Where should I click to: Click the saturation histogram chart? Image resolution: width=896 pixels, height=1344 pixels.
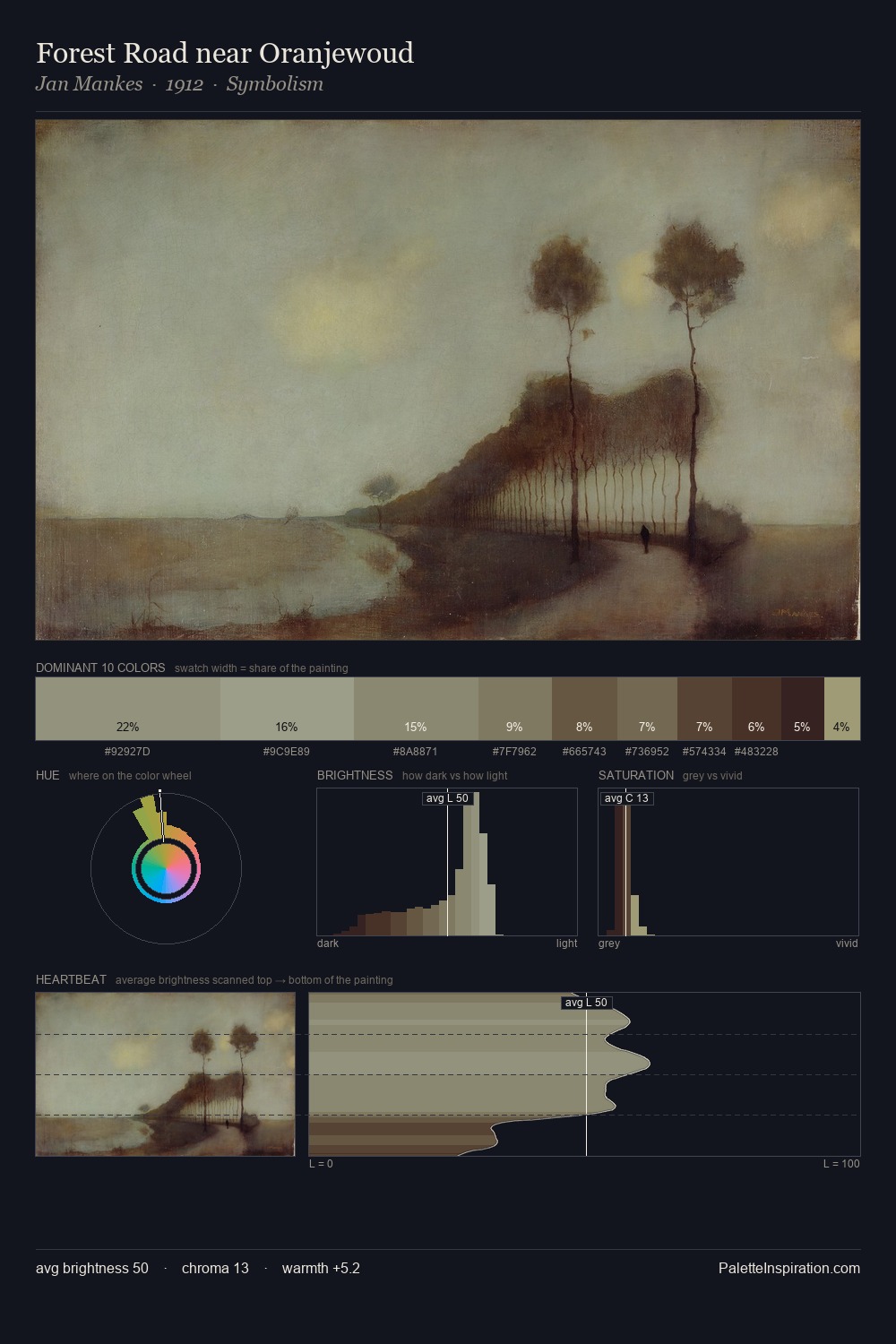[x=728, y=862]
